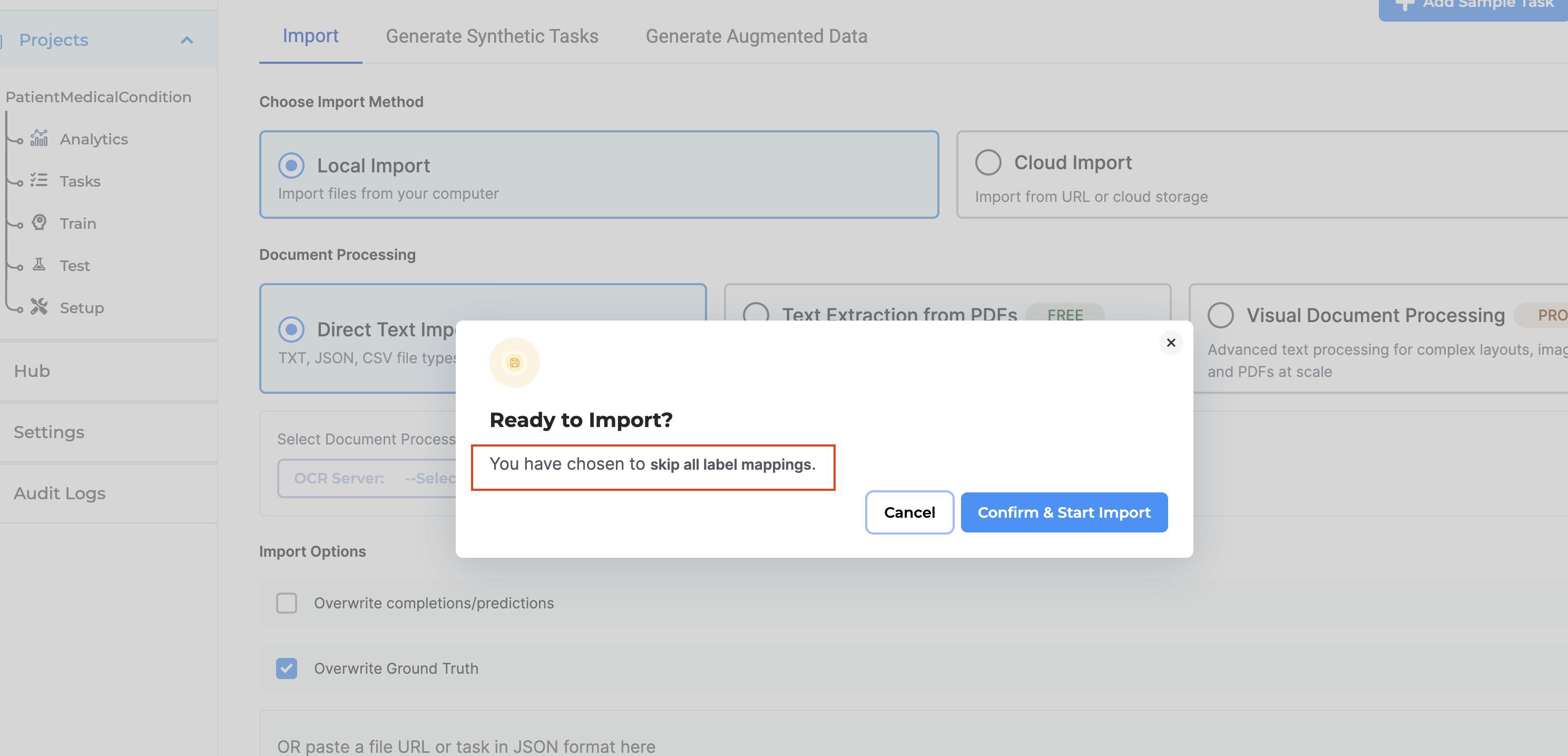Click the Tasks checklist icon
The height and width of the screenshot is (756, 1568).
click(39, 180)
